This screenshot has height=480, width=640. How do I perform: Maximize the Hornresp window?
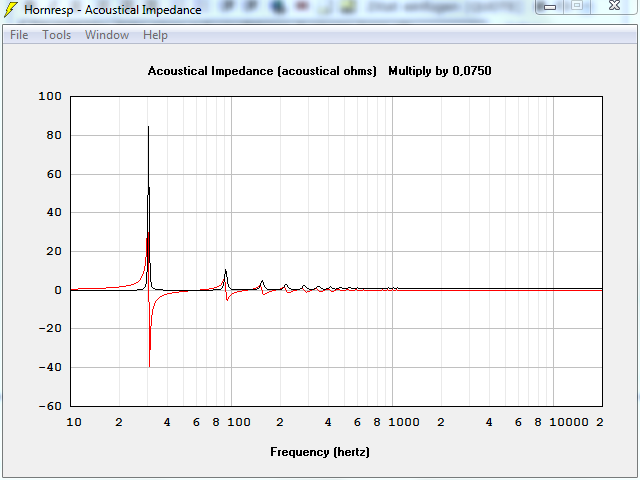(x=577, y=6)
